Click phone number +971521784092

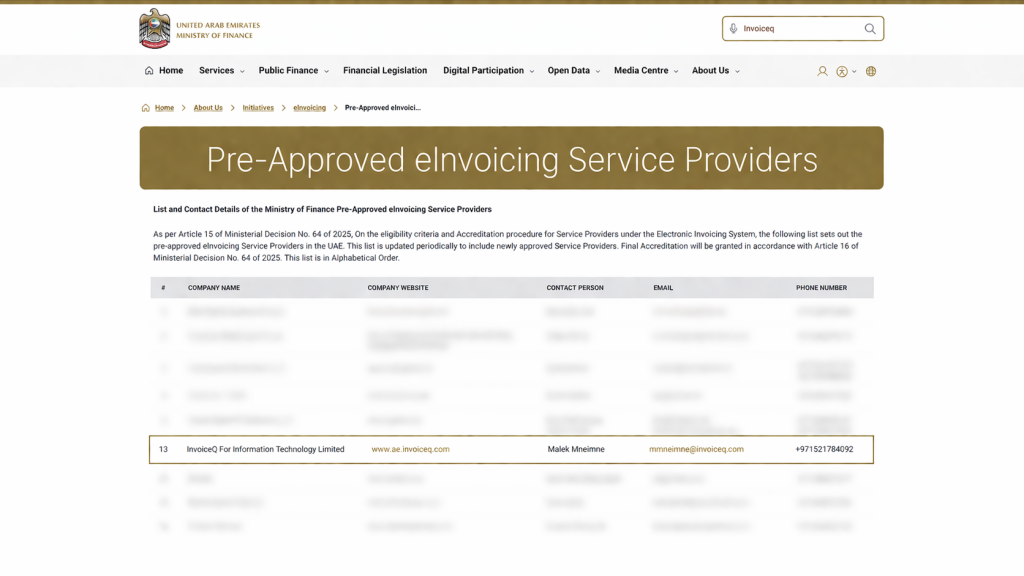coord(824,449)
